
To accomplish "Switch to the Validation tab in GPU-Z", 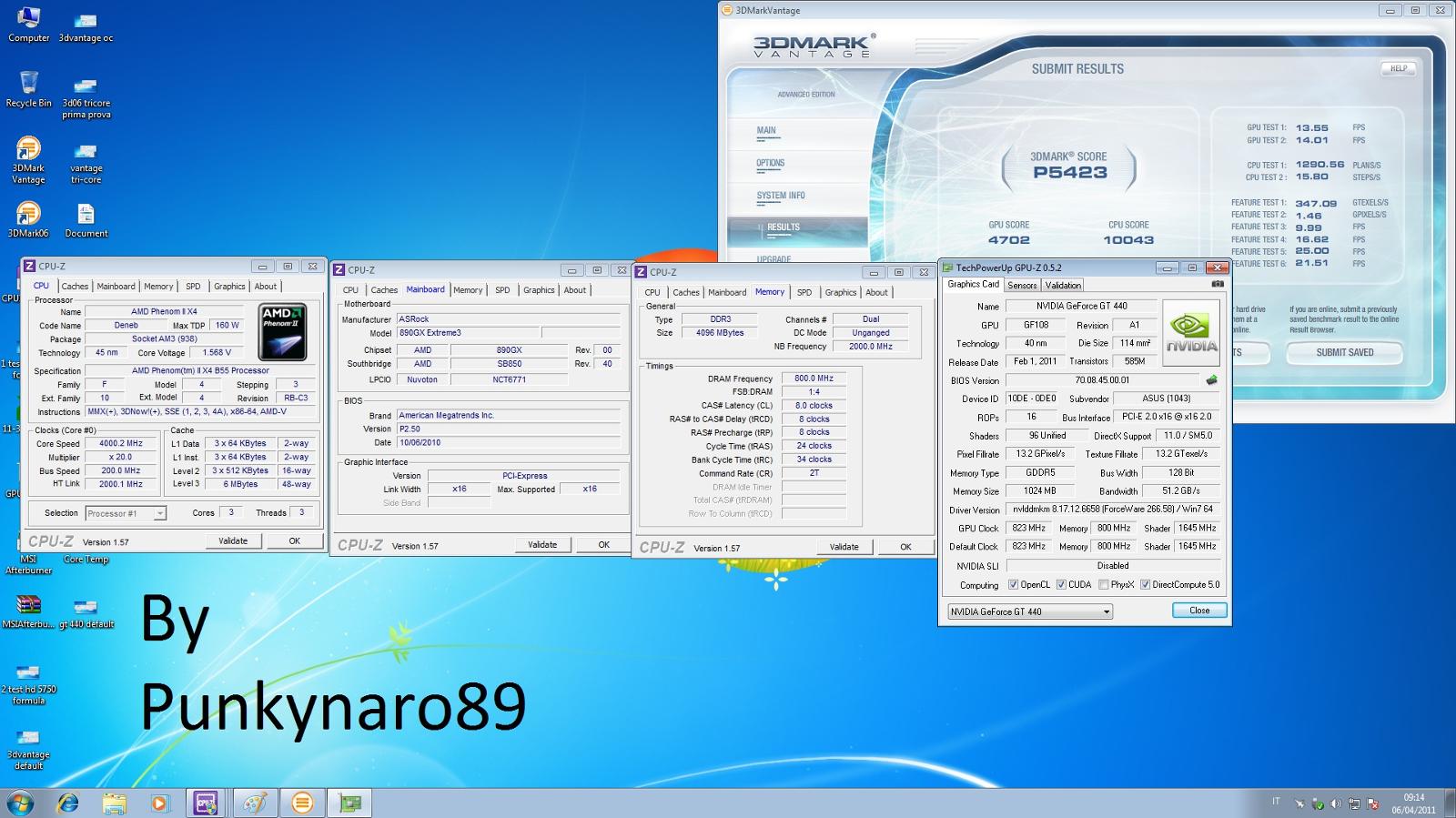I will click(x=1063, y=285).
